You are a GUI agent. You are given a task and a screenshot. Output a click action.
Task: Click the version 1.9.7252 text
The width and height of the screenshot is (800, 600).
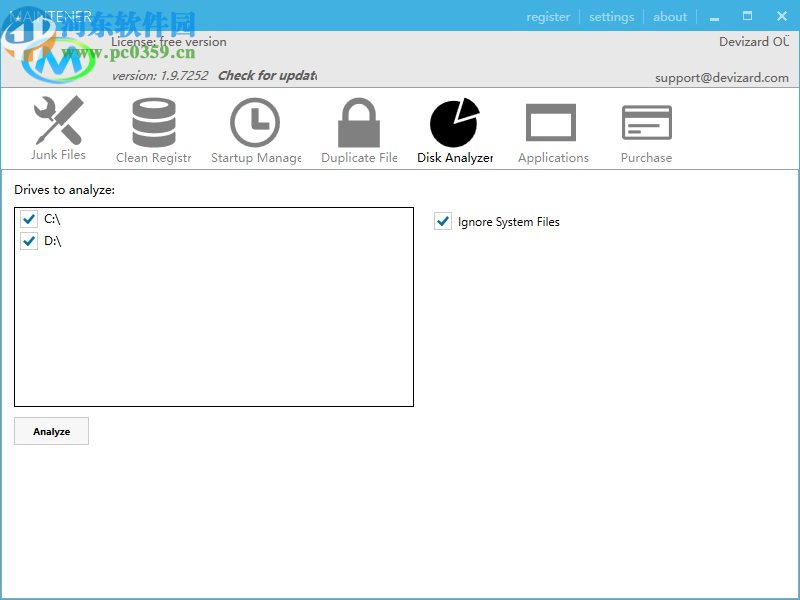pyautogui.click(x=160, y=76)
